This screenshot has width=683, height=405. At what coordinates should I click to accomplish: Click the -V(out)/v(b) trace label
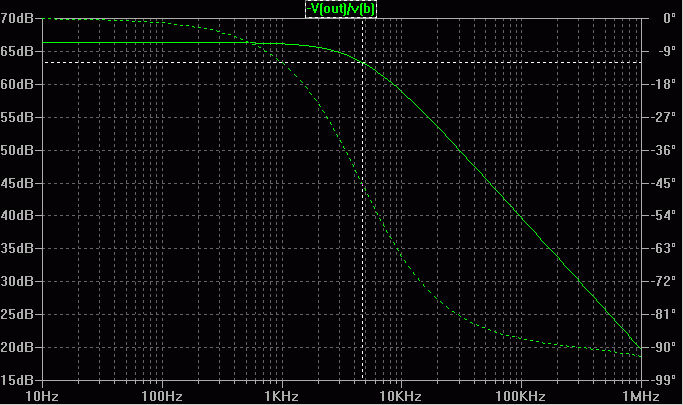pos(341,9)
